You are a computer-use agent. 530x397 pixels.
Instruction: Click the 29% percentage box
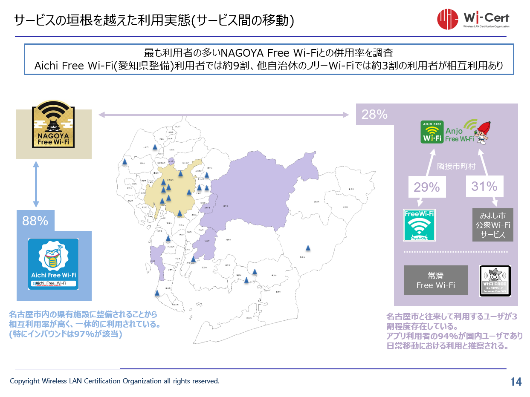[x=427, y=187]
